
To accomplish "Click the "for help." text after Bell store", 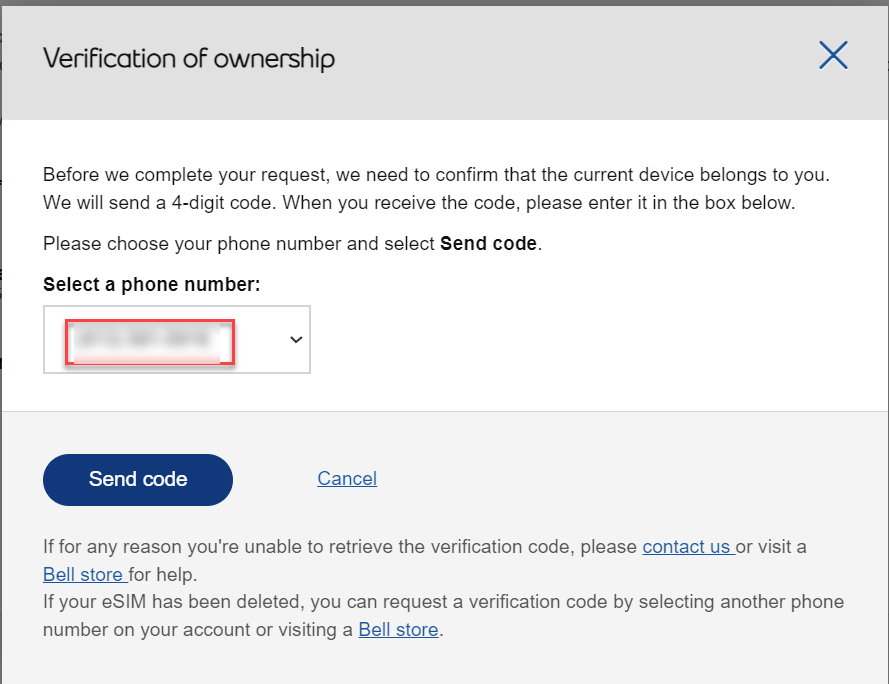I will click(165, 575).
